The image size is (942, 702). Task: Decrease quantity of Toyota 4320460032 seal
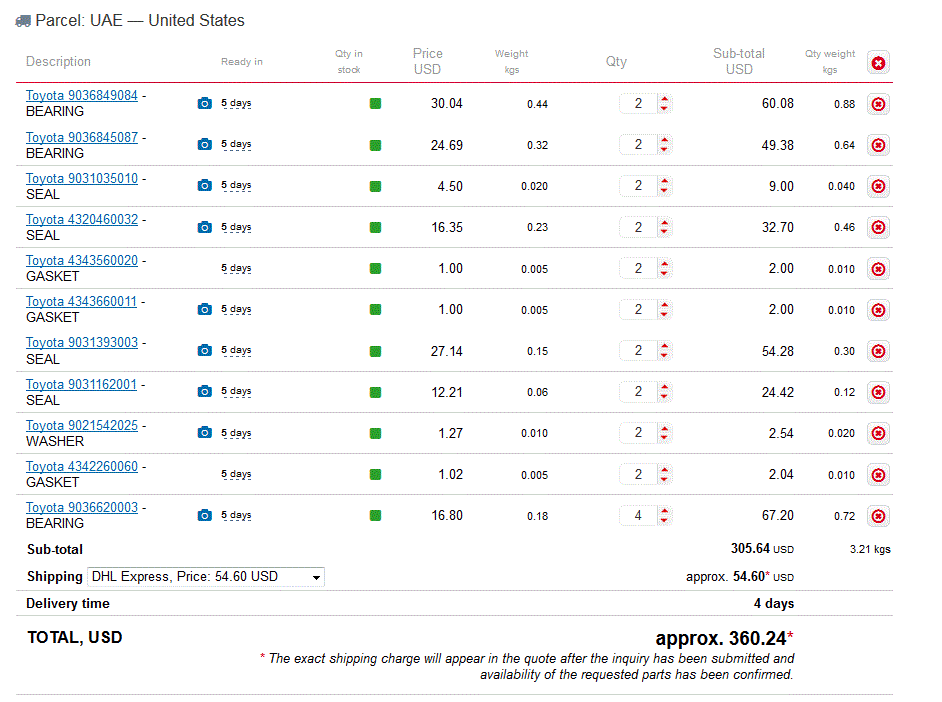click(x=664, y=232)
